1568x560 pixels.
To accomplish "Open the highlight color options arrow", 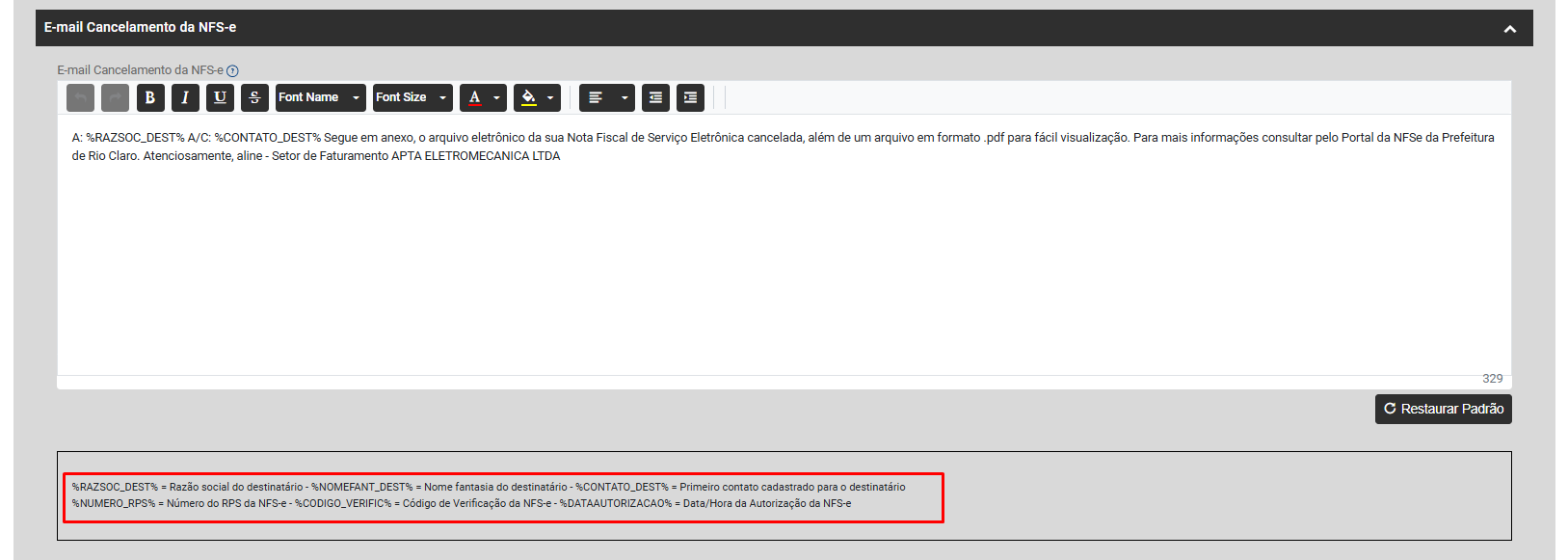I will coord(550,97).
